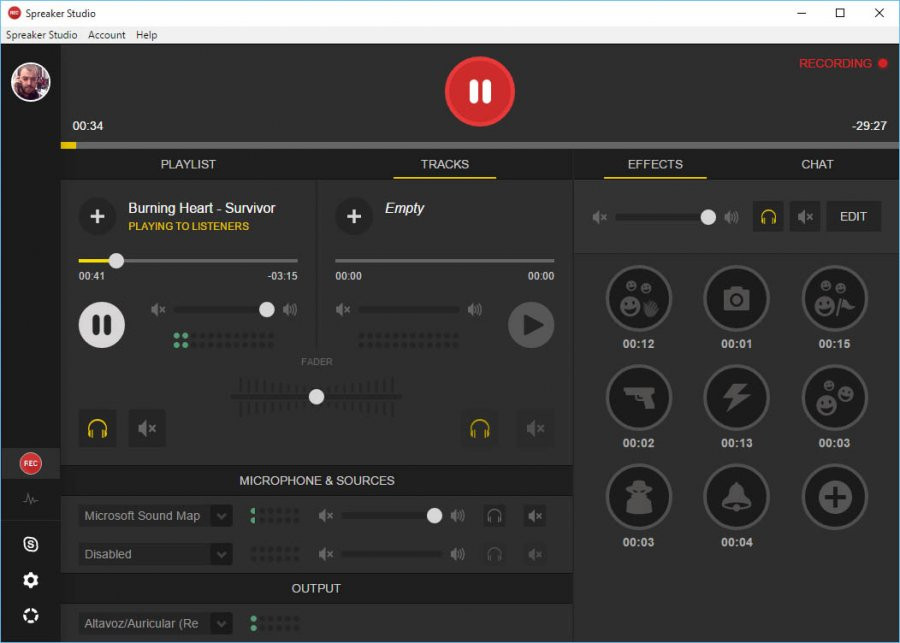Click the low-volume icon of Burning Heart deck
This screenshot has height=643, width=900.
point(158,310)
